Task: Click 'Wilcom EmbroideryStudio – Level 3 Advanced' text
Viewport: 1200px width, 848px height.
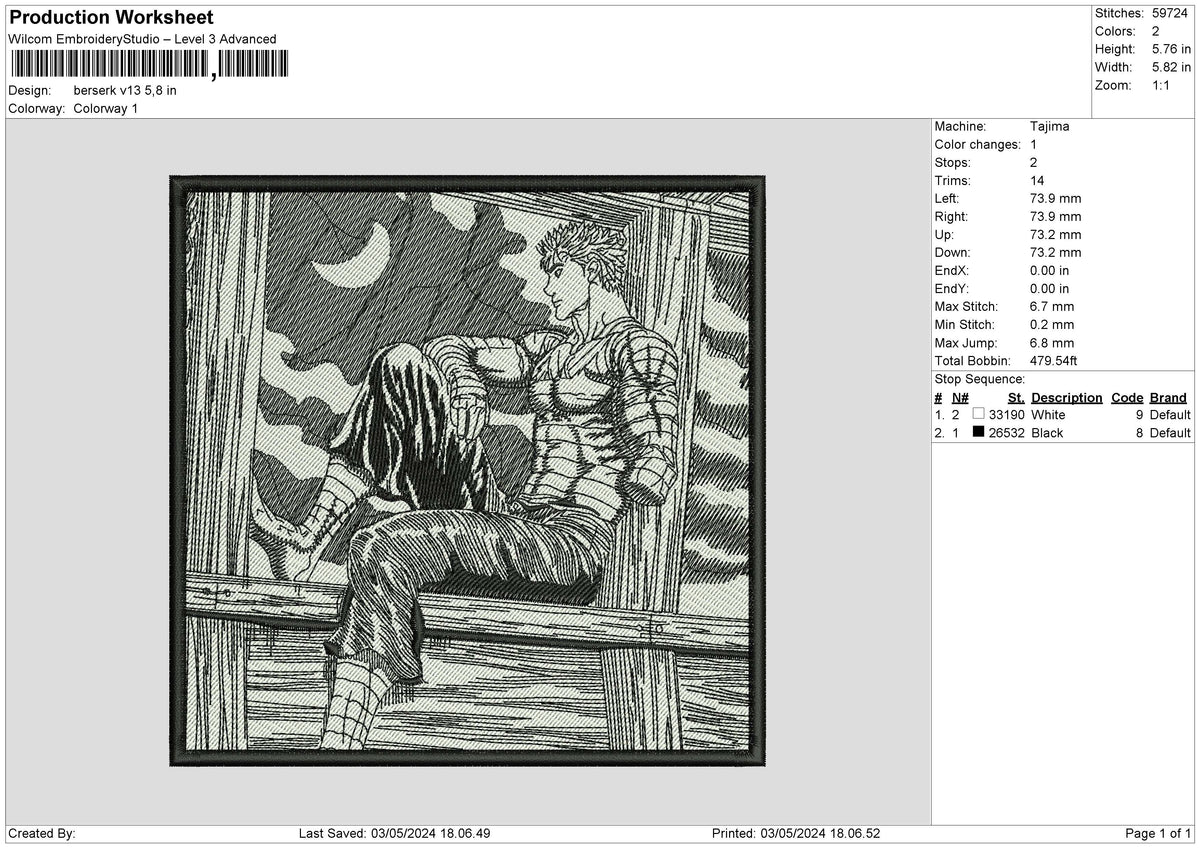Action: coord(142,39)
